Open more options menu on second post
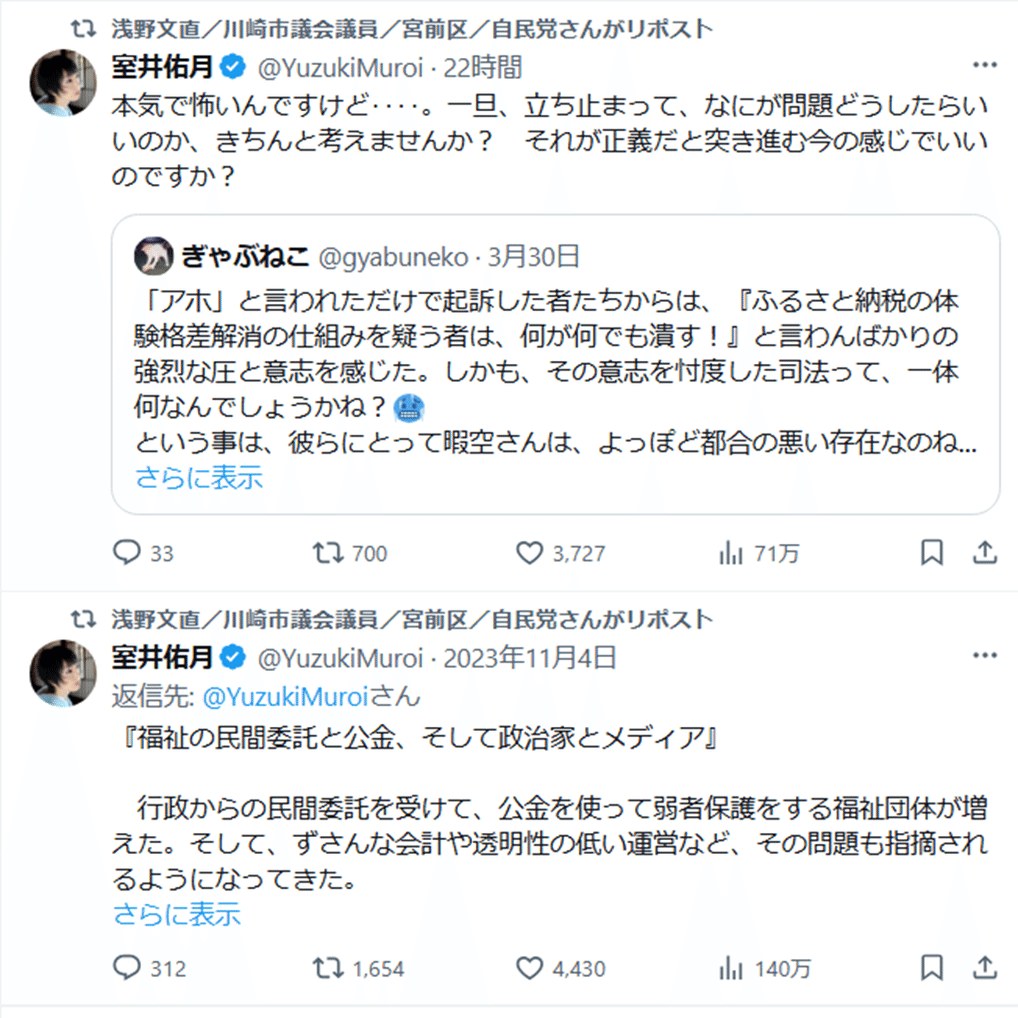The image size is (1018, 1018). tap(985, 657)
